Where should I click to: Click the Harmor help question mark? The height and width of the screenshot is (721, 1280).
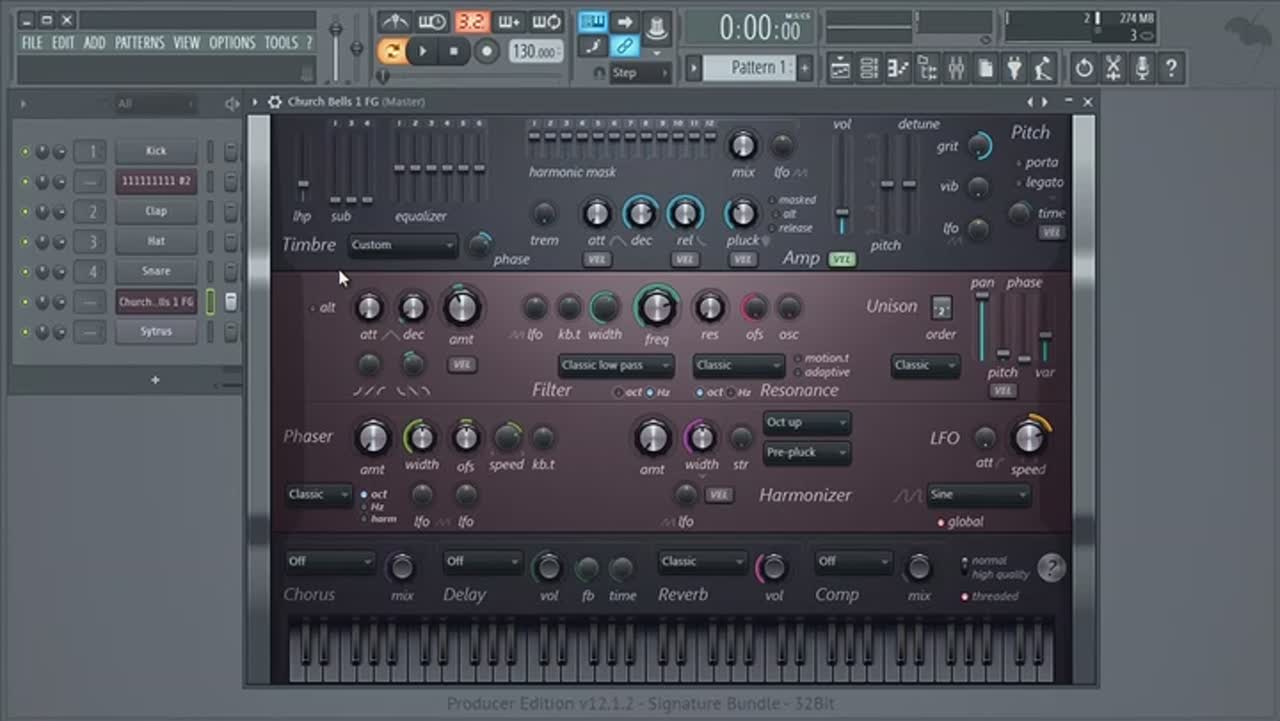(1050, 568)
